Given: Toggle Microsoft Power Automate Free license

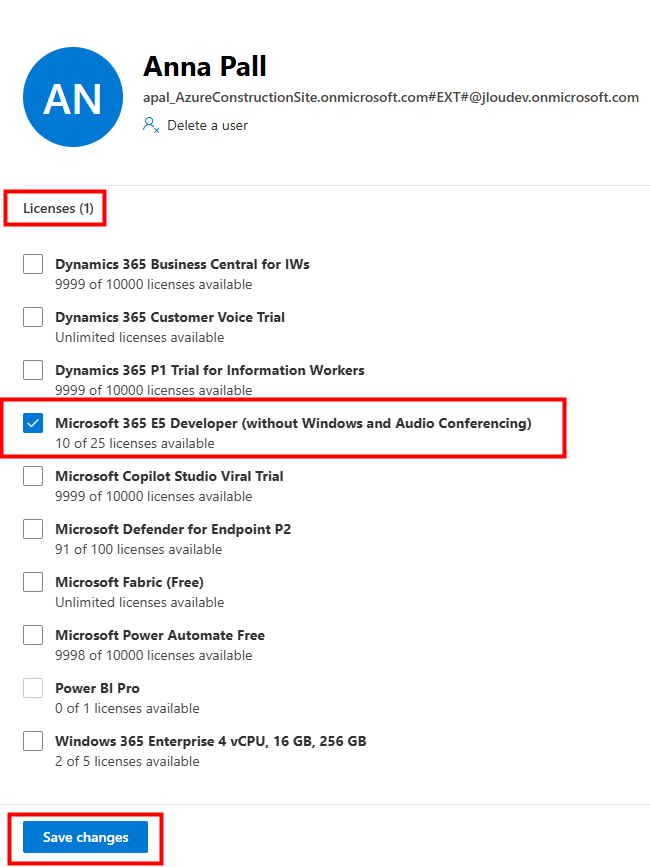Looking at the screenshot, I should tap(34, 635).
